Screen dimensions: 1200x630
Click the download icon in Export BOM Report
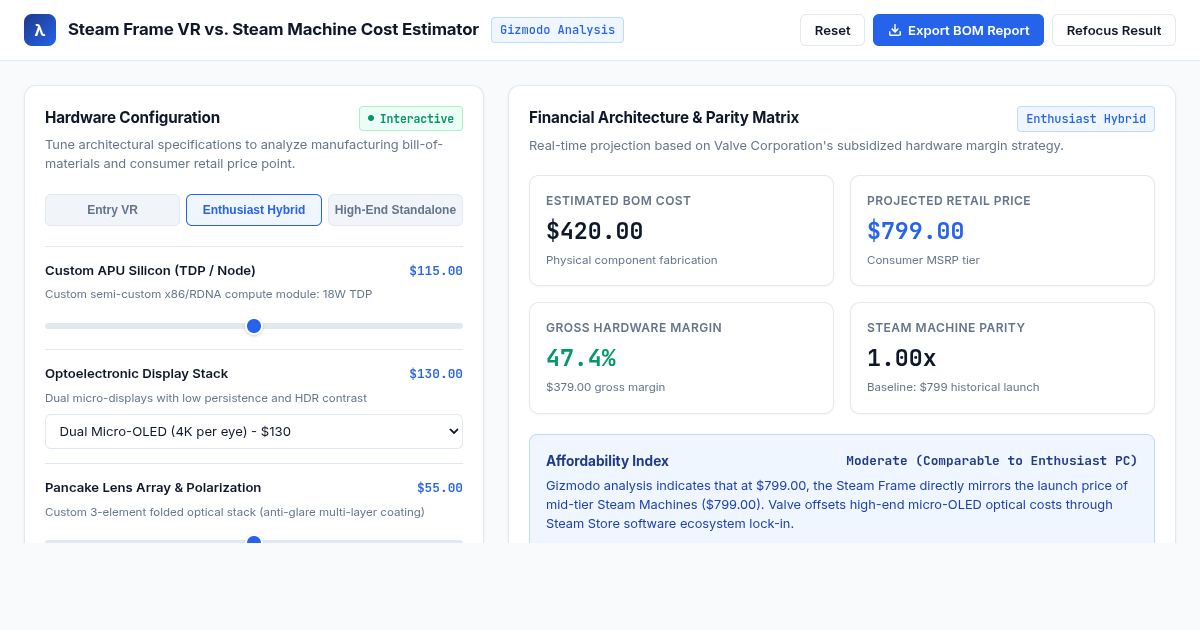coord(895,30)
